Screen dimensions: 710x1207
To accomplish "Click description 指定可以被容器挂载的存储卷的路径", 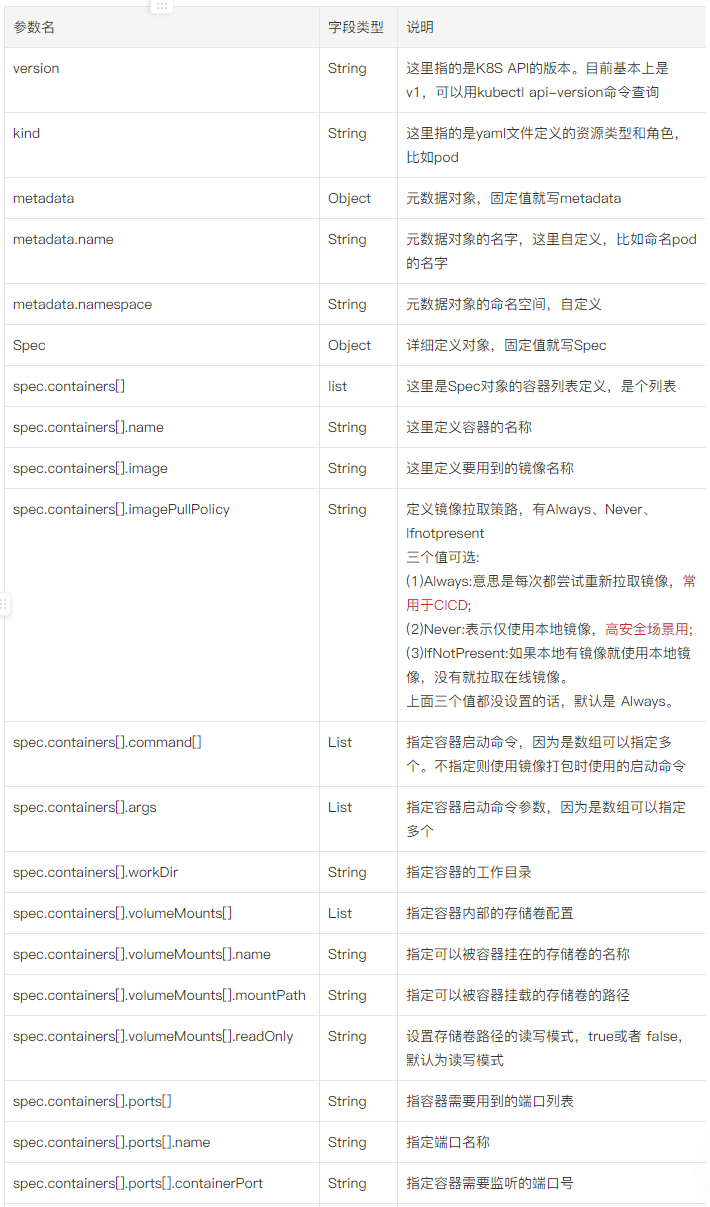I will pos(518,995).
